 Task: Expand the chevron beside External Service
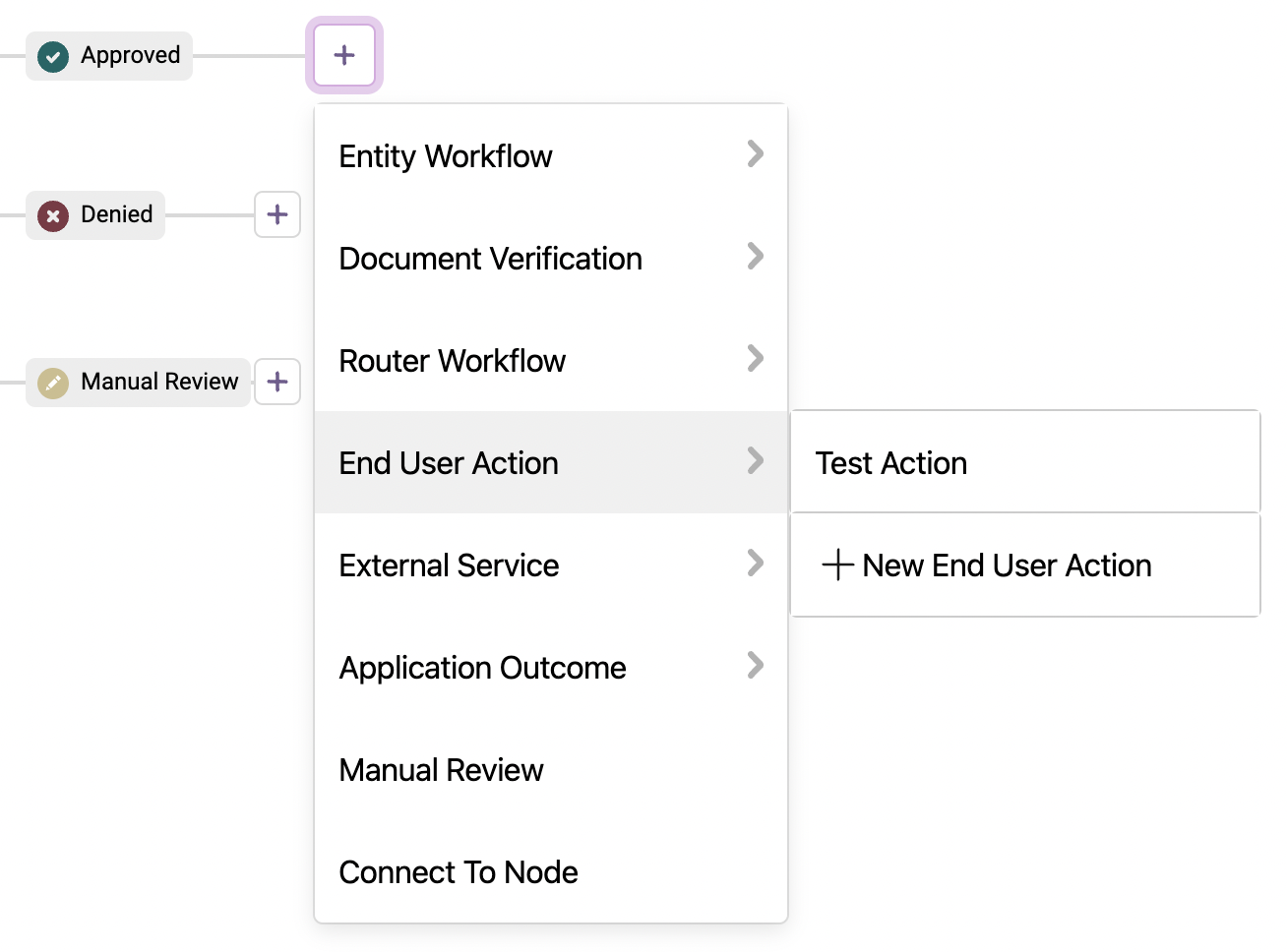(x=756, y=563)
